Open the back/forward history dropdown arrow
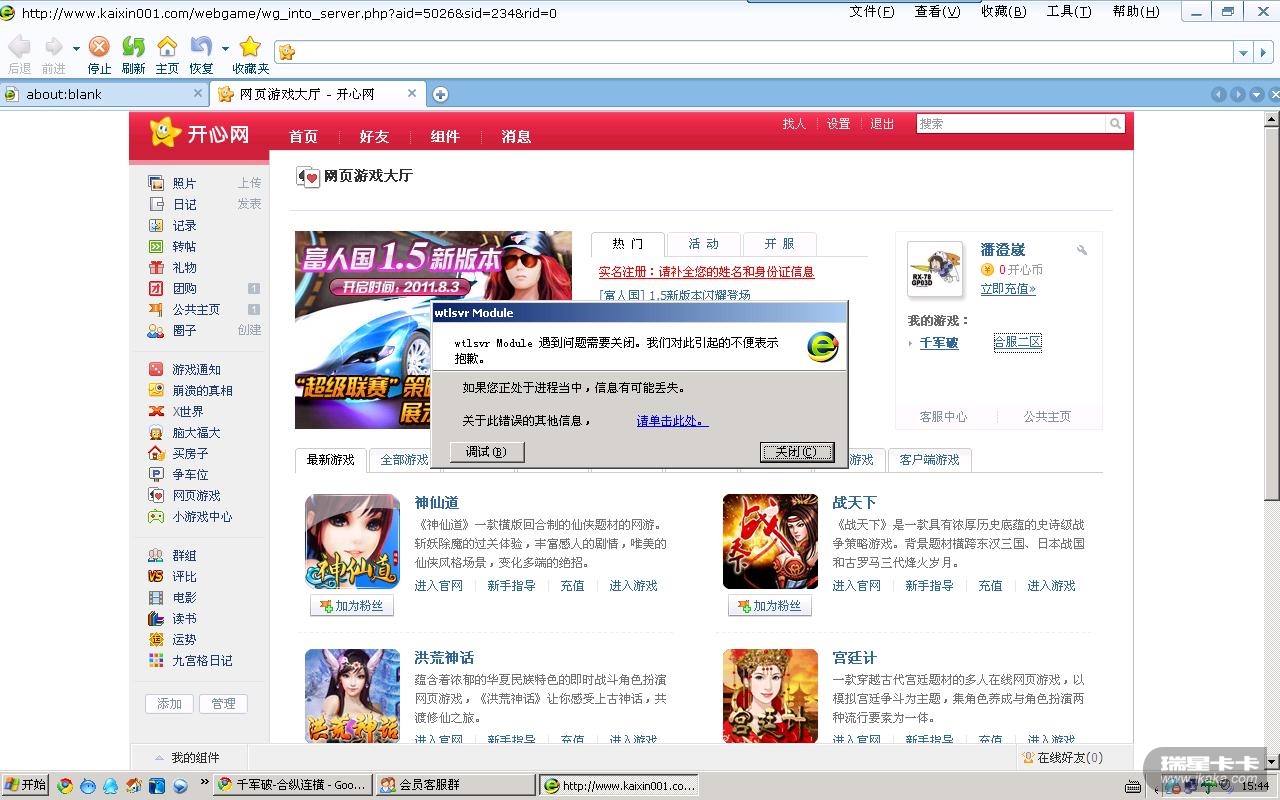The image size is (1280, 800). tap(76, 48)
